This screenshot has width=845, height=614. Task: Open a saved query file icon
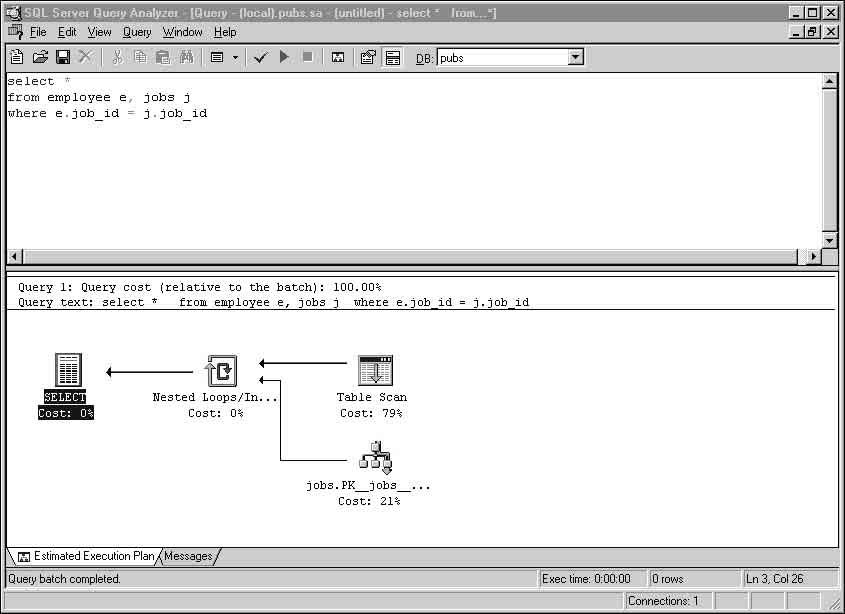tap(40, 57)
